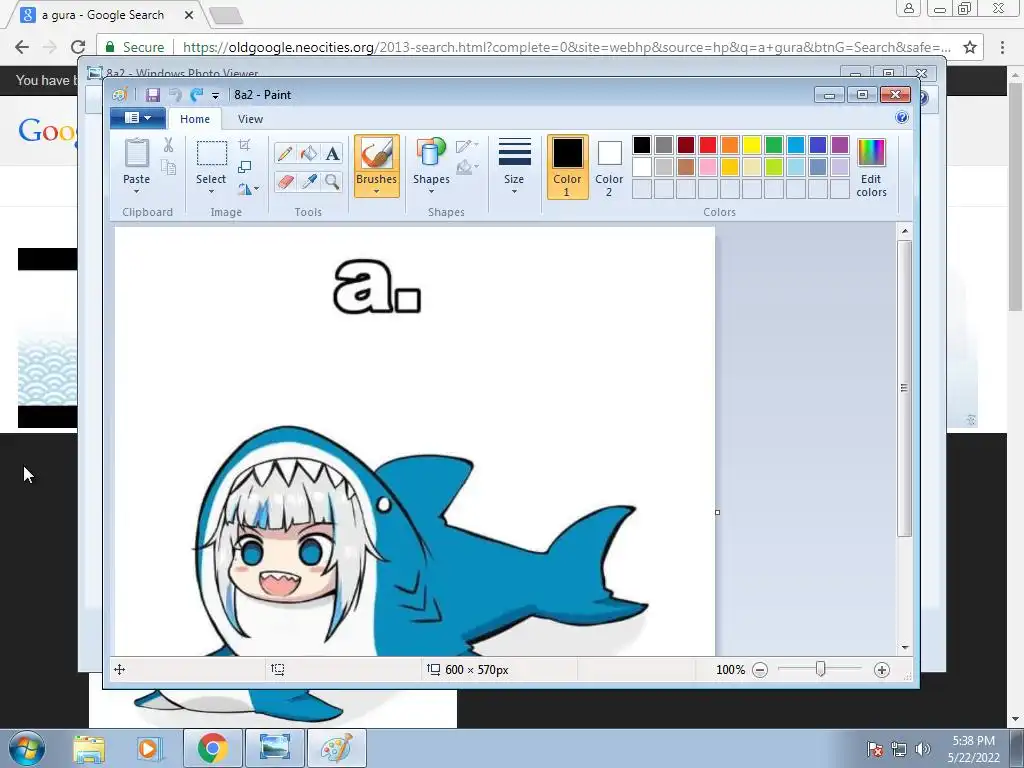The height and width of the screenshot is (768, 1024).
Task: Expand the Paste dropdown arrow
Action: pos(136,192)
